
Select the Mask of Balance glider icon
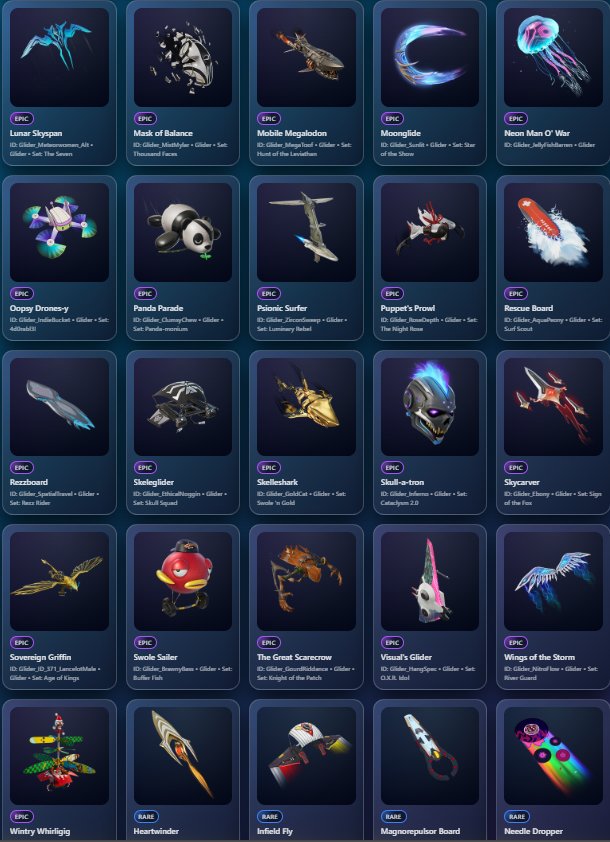183,57
